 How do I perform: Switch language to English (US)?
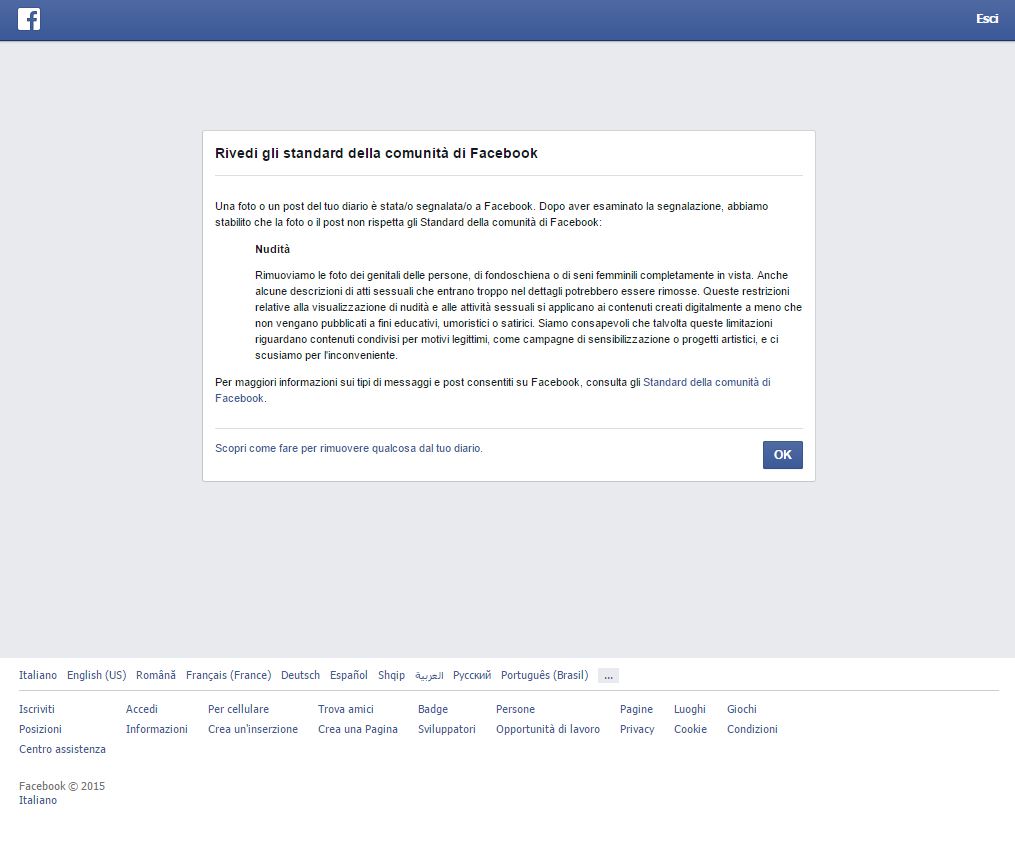[96, 675]
